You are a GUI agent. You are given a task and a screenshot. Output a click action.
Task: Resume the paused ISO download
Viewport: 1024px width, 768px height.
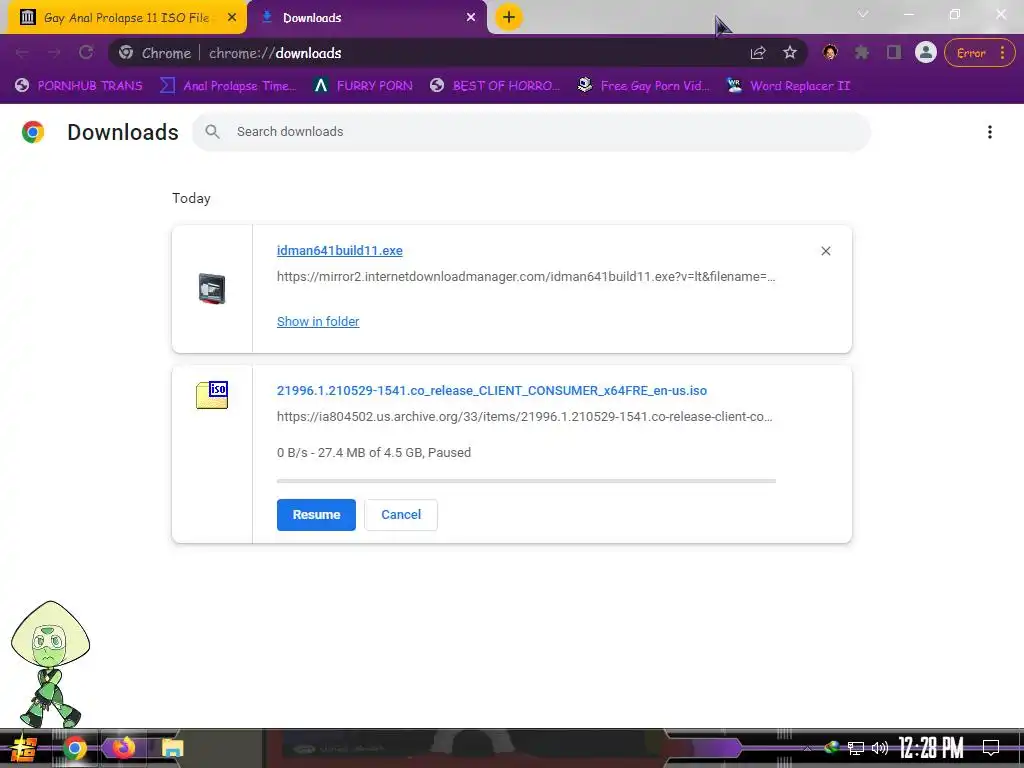click(x=316, y=515)
